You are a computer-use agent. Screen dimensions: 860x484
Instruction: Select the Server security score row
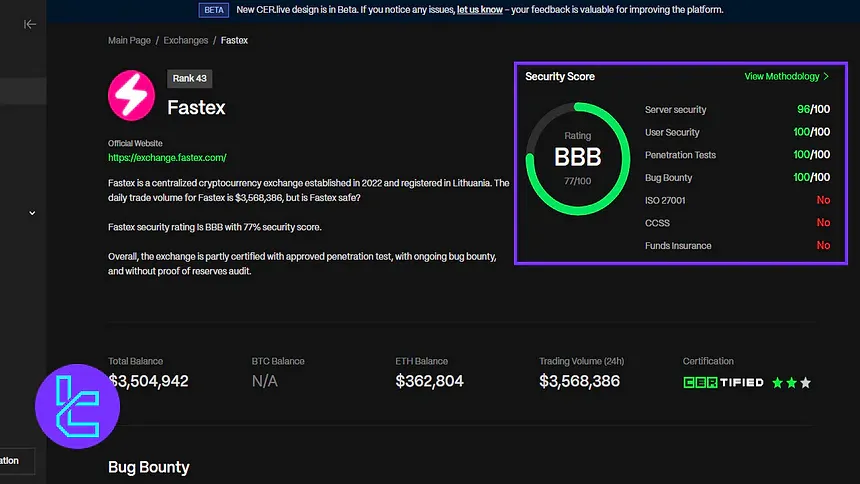(x=737, y=109)
